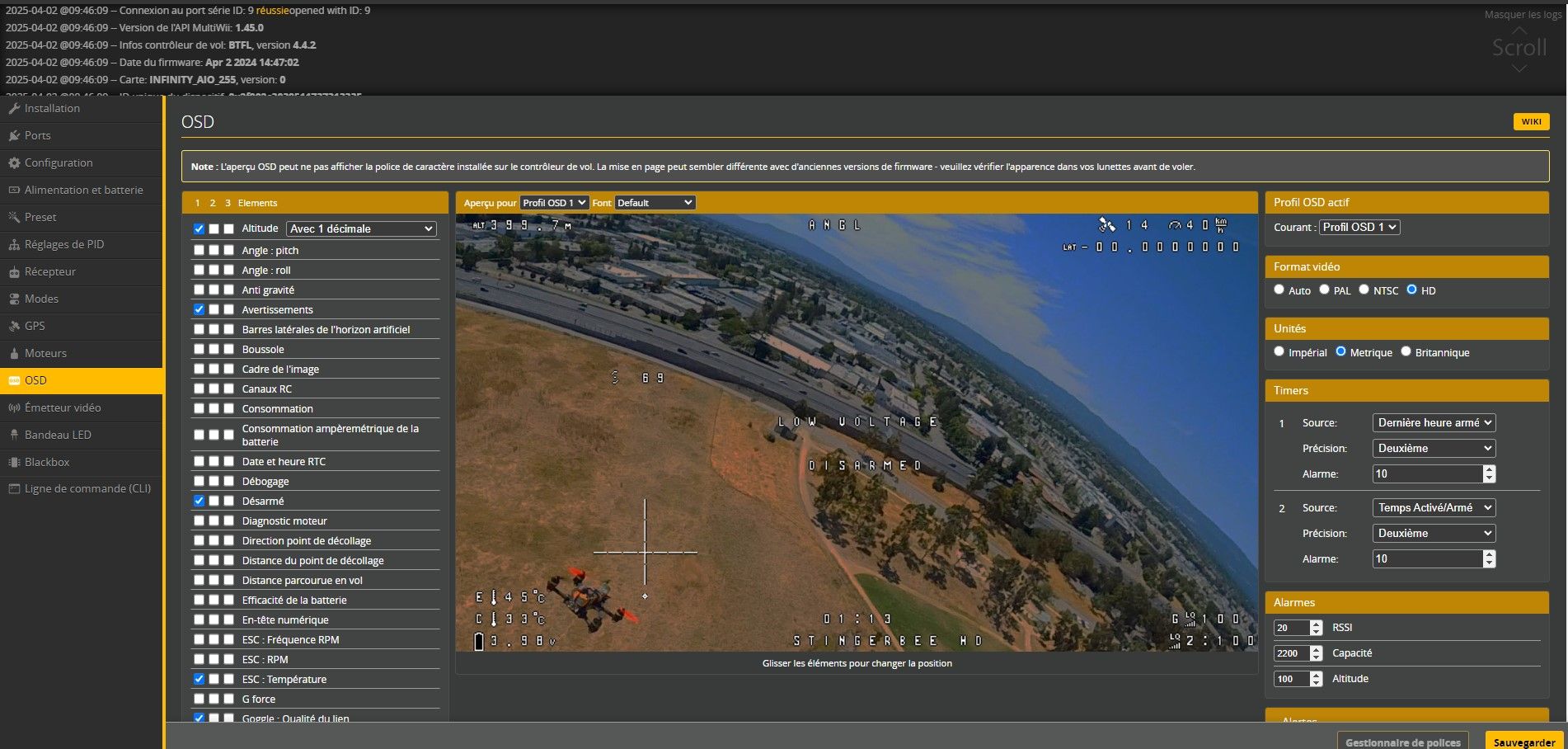The height and width of the screenshot is (749, 1568).
Task: Uncheck first checkbox for Avertissements
Action: (x=199, y=309)
